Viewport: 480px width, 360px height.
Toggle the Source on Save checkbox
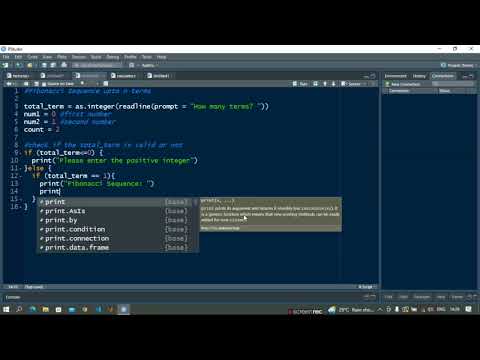pos(58,84)
